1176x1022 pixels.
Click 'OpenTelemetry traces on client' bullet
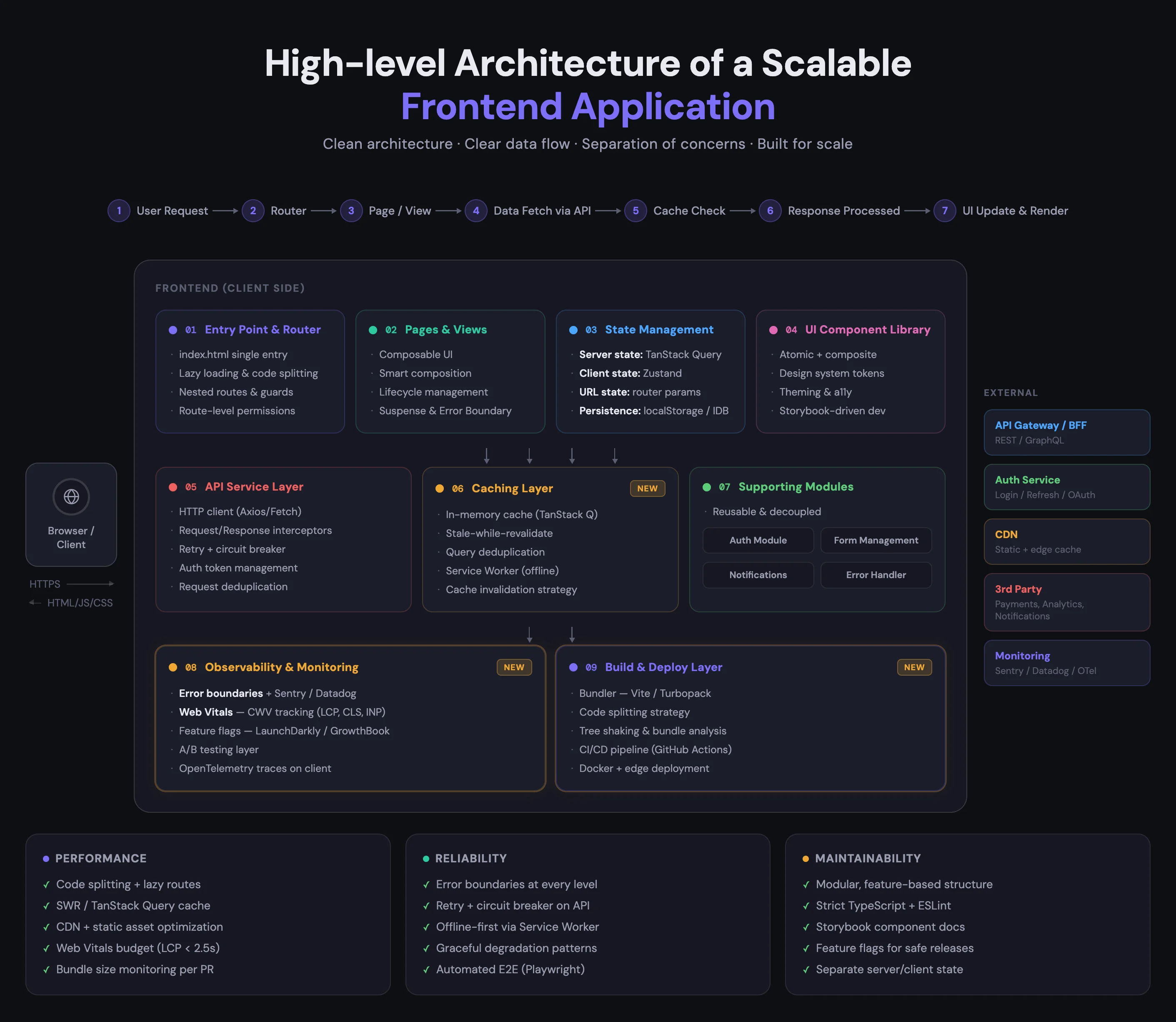point(255,768)
